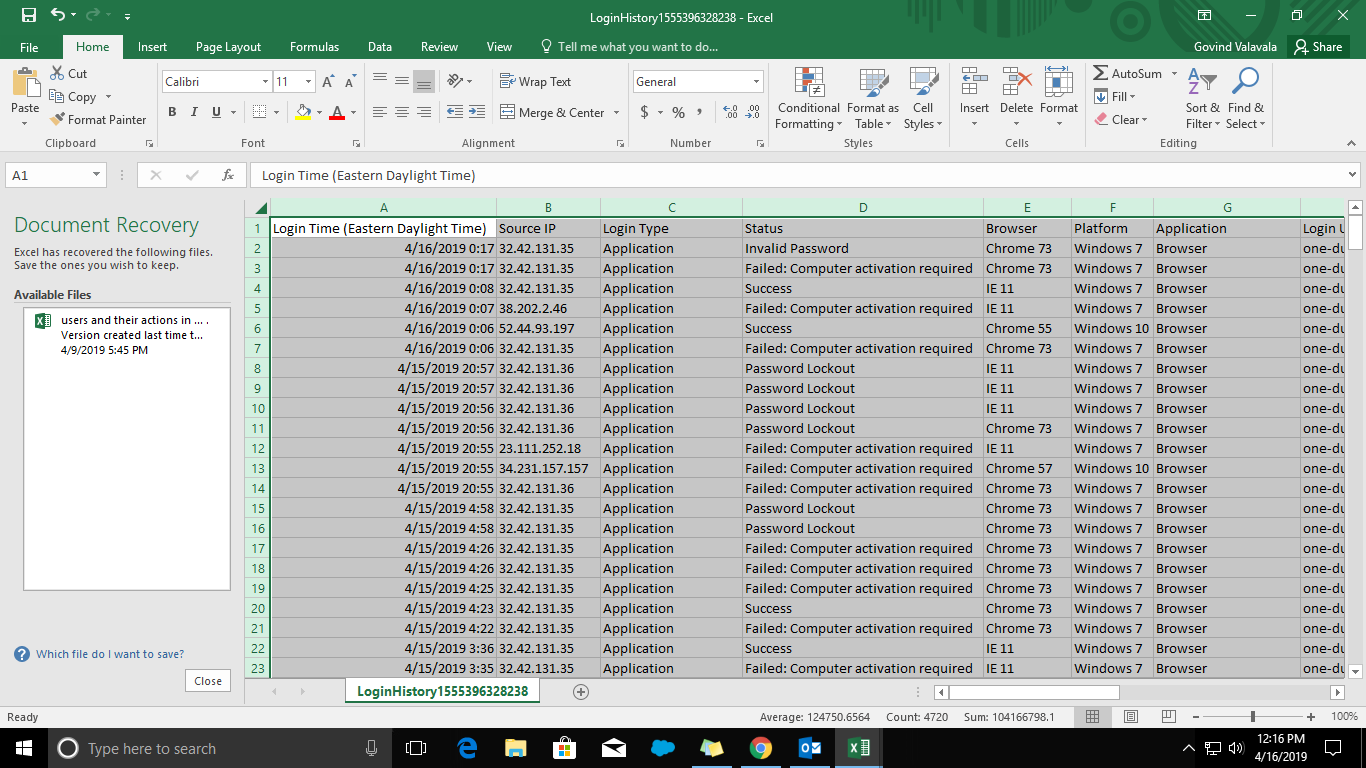Close the Document Recovery pane

click(207, 680)
